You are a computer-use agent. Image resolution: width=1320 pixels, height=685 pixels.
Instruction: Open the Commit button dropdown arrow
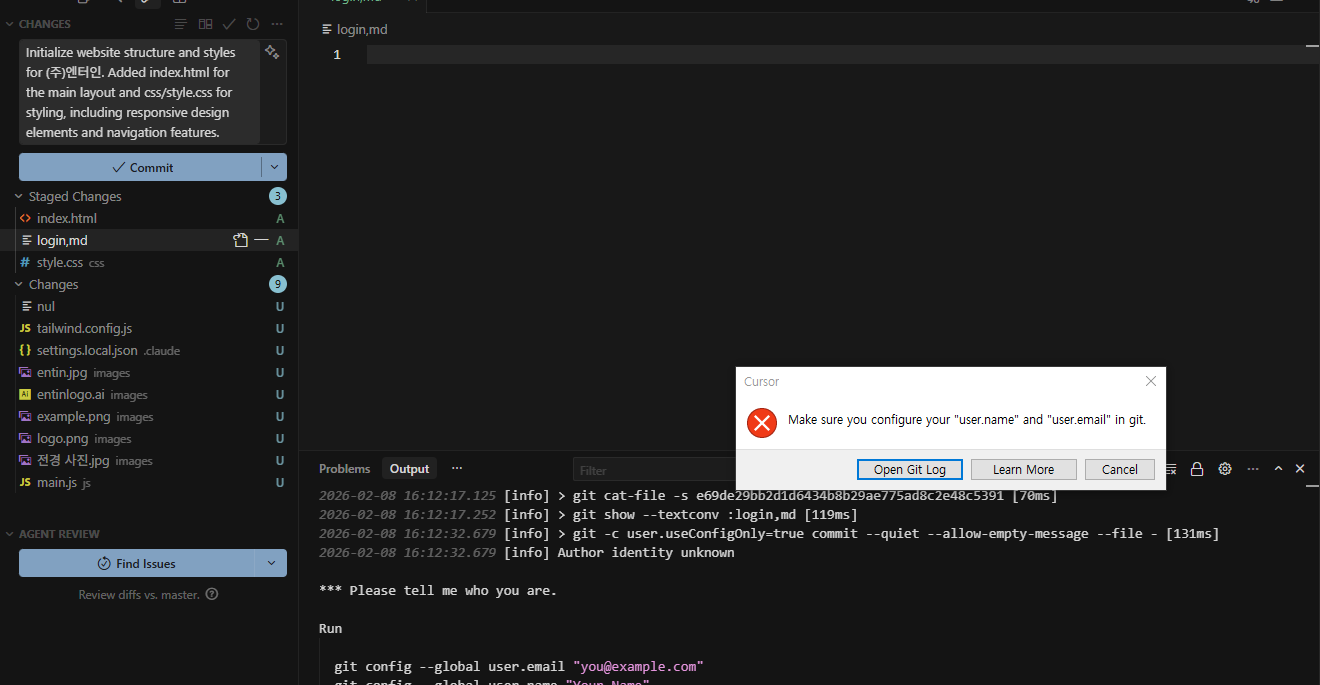click(274, 167)
